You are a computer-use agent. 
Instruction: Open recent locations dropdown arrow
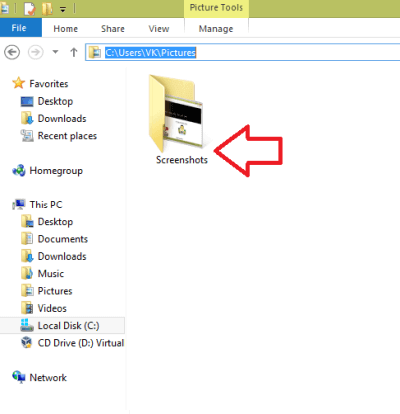[x=55, y=52]
